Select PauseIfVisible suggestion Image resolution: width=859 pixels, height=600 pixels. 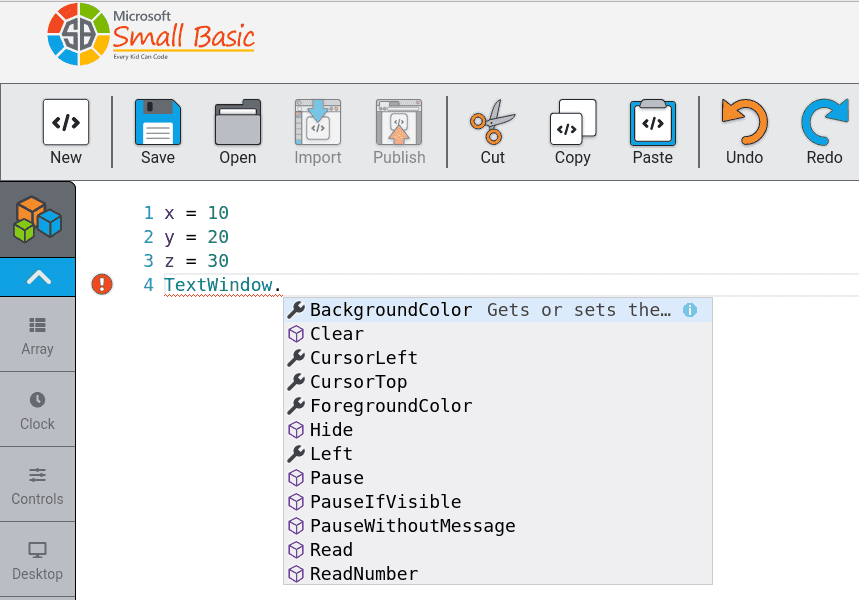(x=498, y=502)
